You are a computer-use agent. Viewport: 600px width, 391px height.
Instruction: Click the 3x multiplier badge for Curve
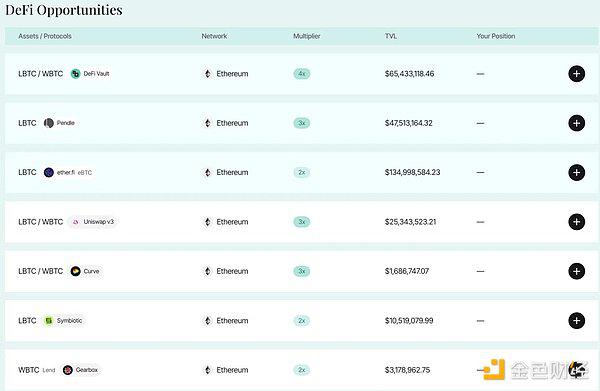click(x=302, y=271)
